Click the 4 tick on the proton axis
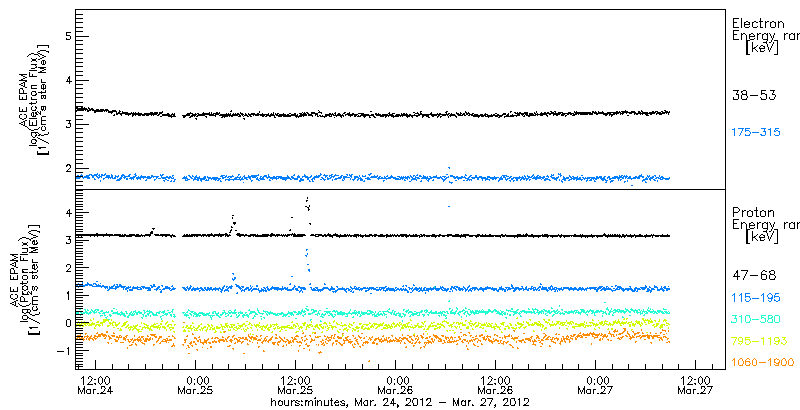This screenshot has width=800, height=410. tap(68, 212)
